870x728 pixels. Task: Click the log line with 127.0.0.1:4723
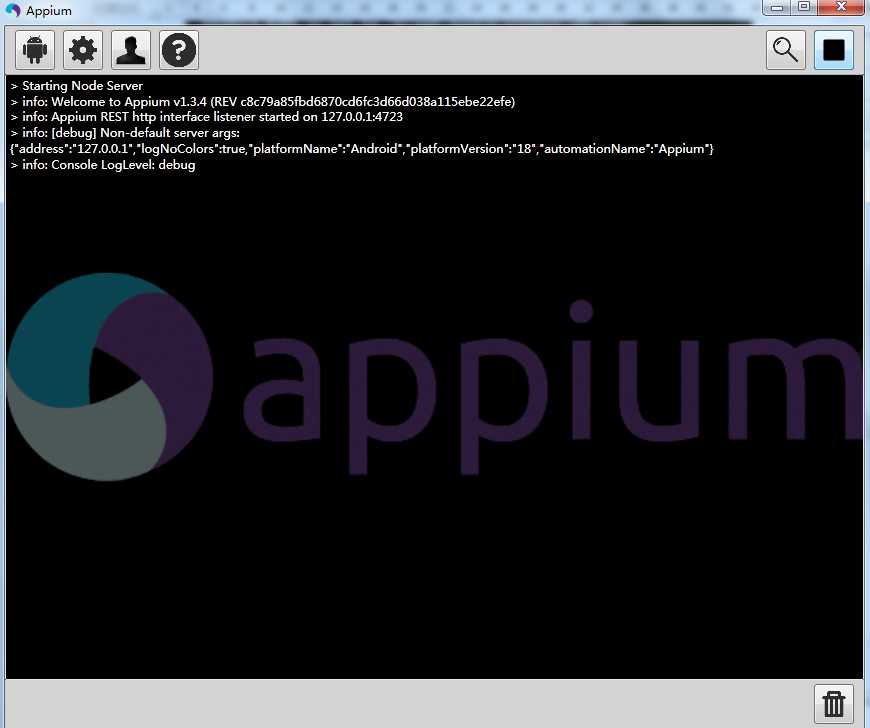pyautogui.click(x=206, y=117)
